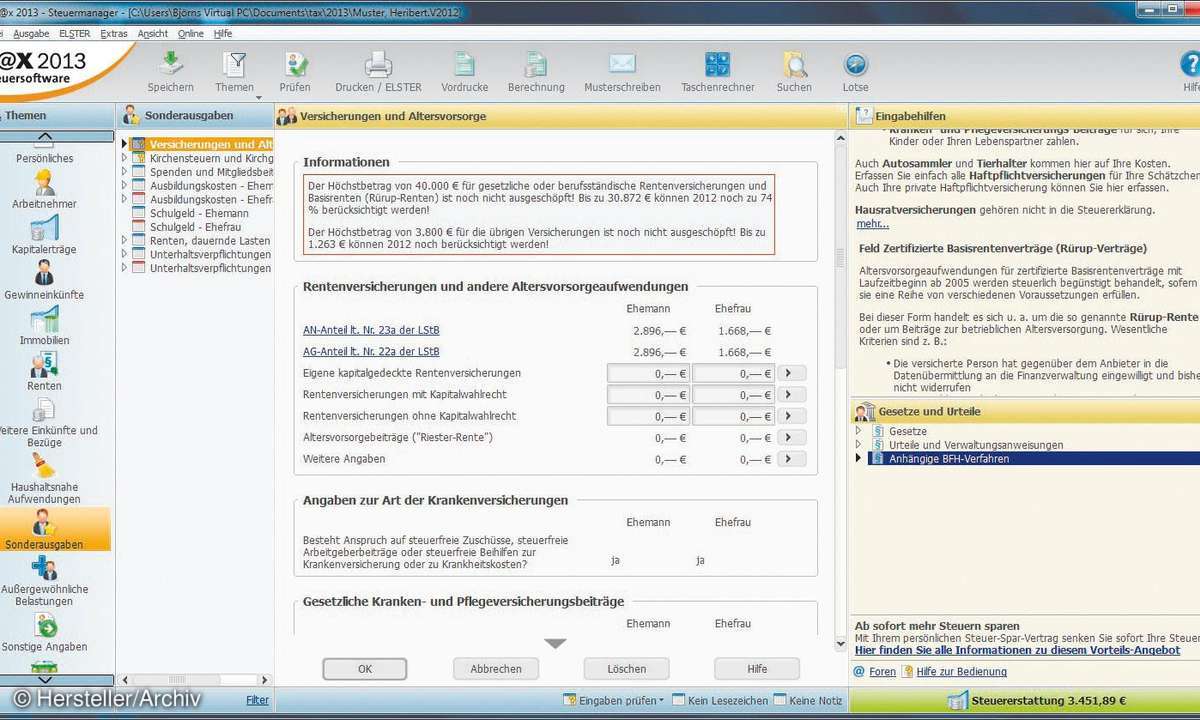This screenshot has width=1200, height=720.
Task: Click Ehefrau field for Rentenversicherungen mit Kapitalwahlrecht
Action: [x=733, y=395]
